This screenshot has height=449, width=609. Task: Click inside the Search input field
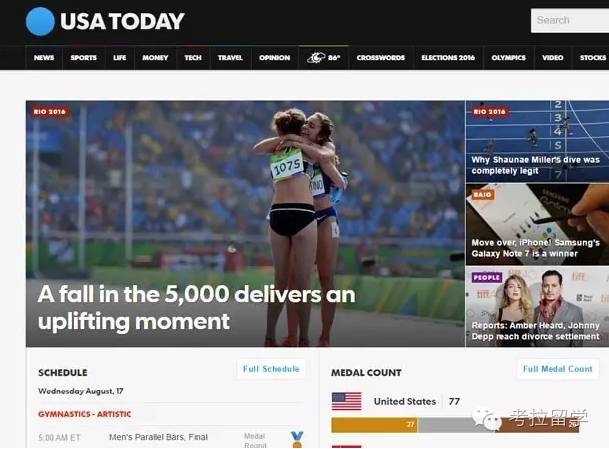pos(570,21)
